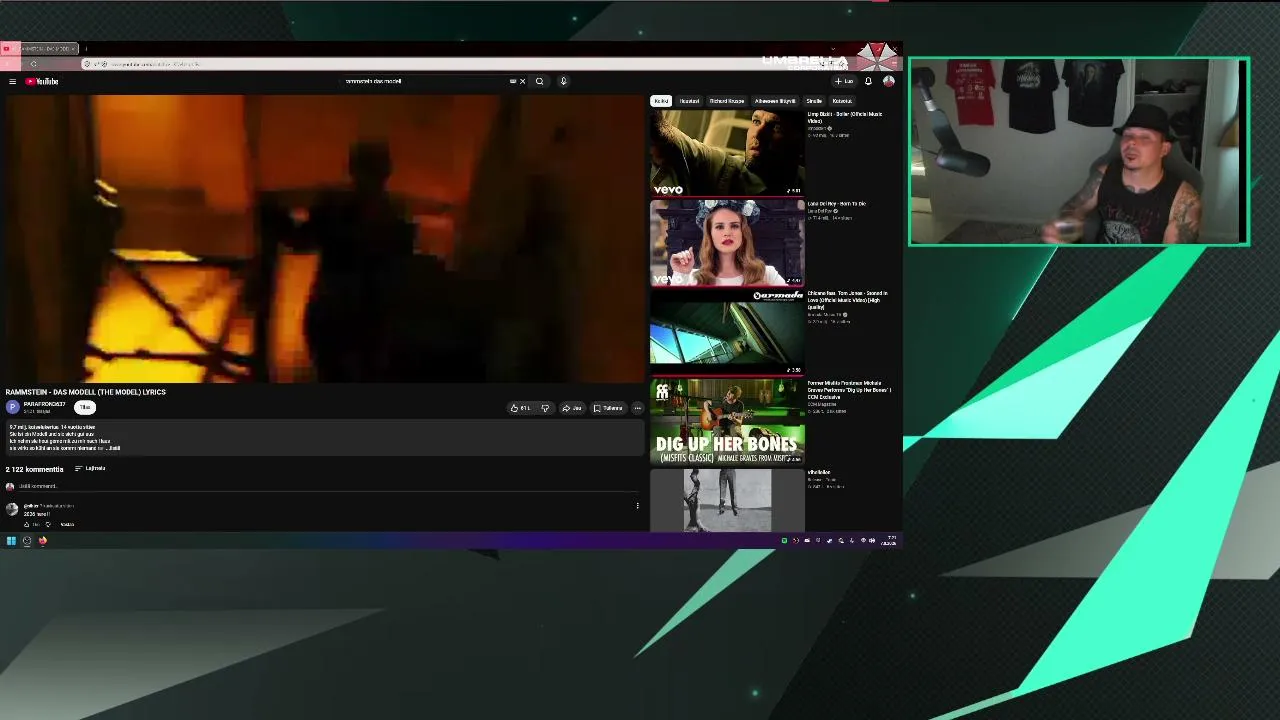Select the Richard Kruspe filter chip
The width and height of the screenshot is (1280, 720).
(727, 101)
